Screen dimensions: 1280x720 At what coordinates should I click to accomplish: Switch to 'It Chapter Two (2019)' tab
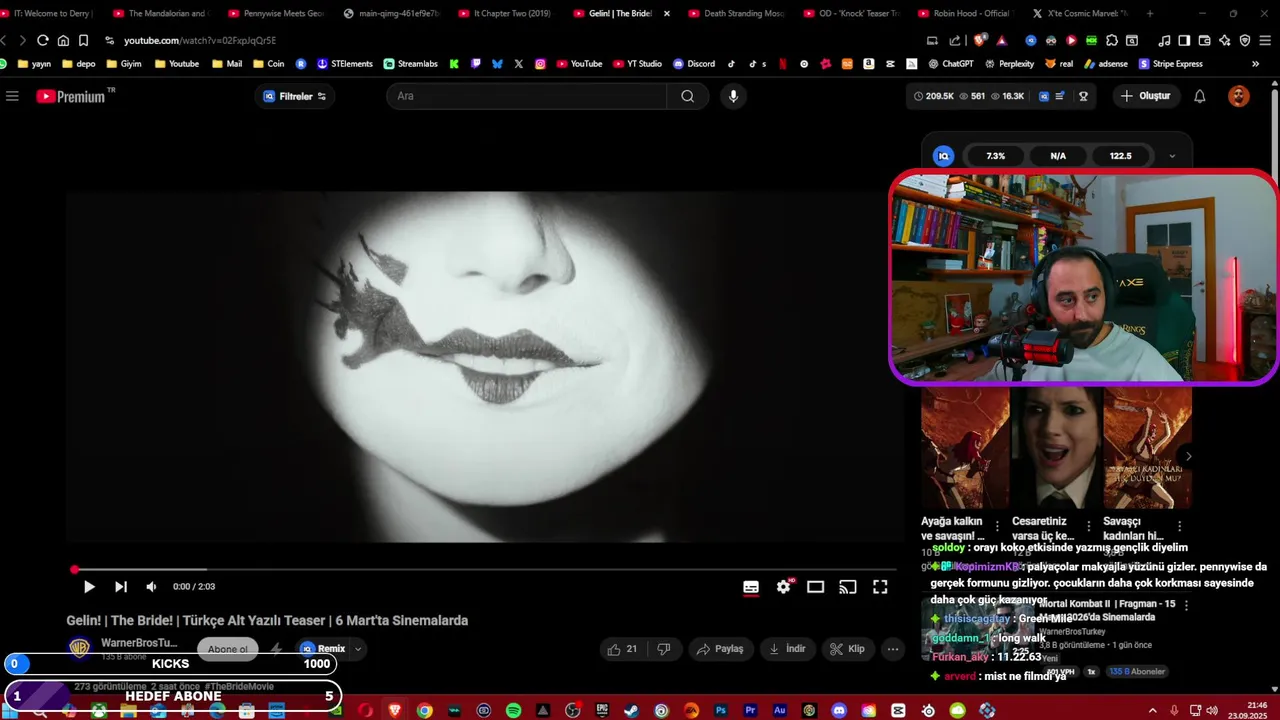pyautogui.click(x=505, y=14)
